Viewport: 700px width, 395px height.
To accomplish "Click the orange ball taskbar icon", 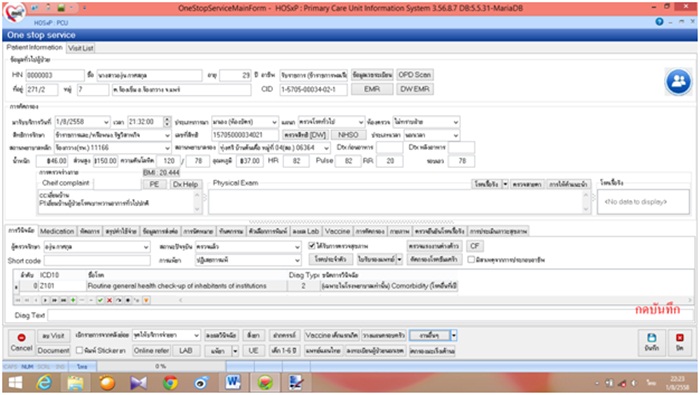I will (107, 383).
